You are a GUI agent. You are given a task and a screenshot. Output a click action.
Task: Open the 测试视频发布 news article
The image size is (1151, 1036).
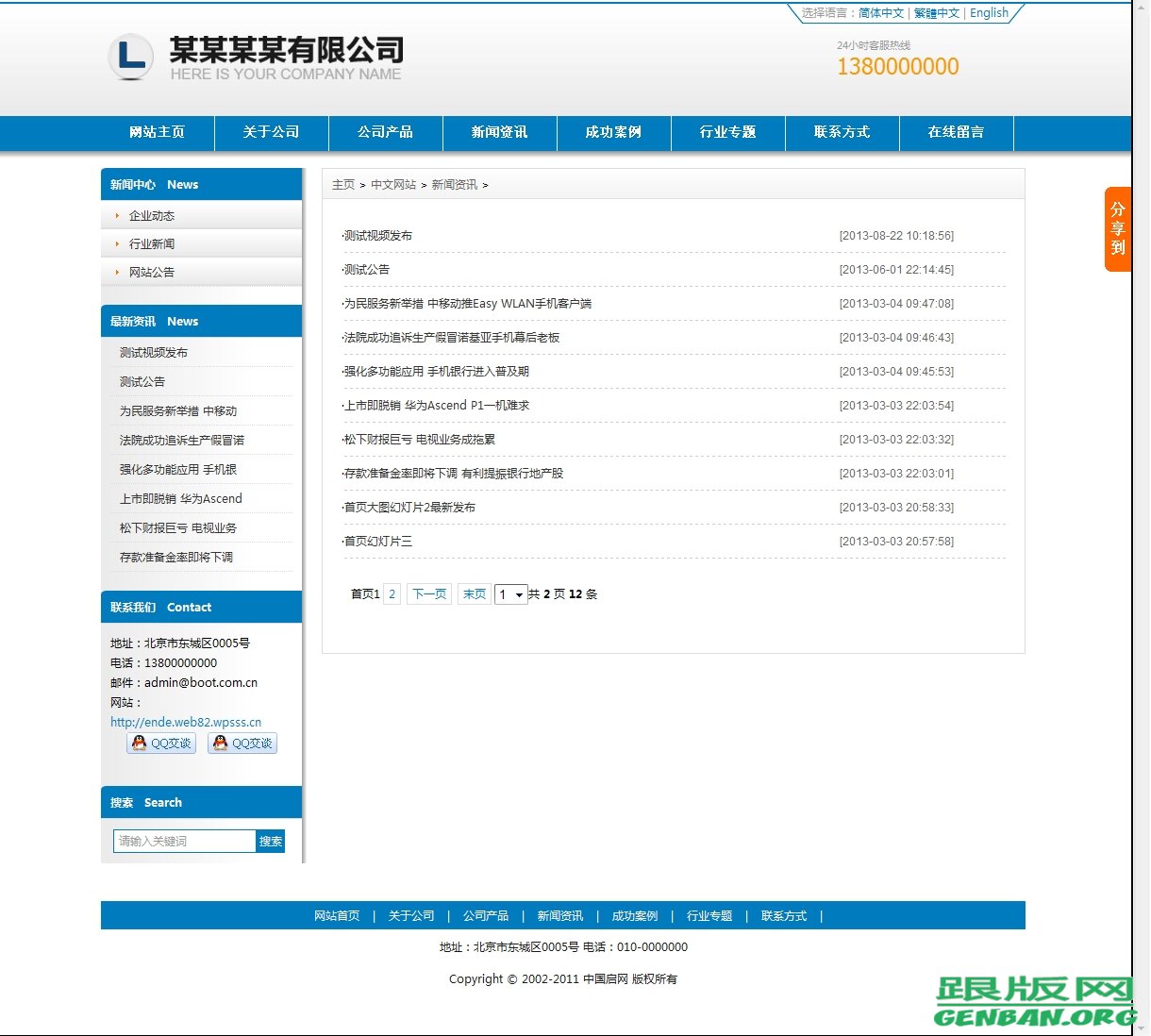click(376, 236)
